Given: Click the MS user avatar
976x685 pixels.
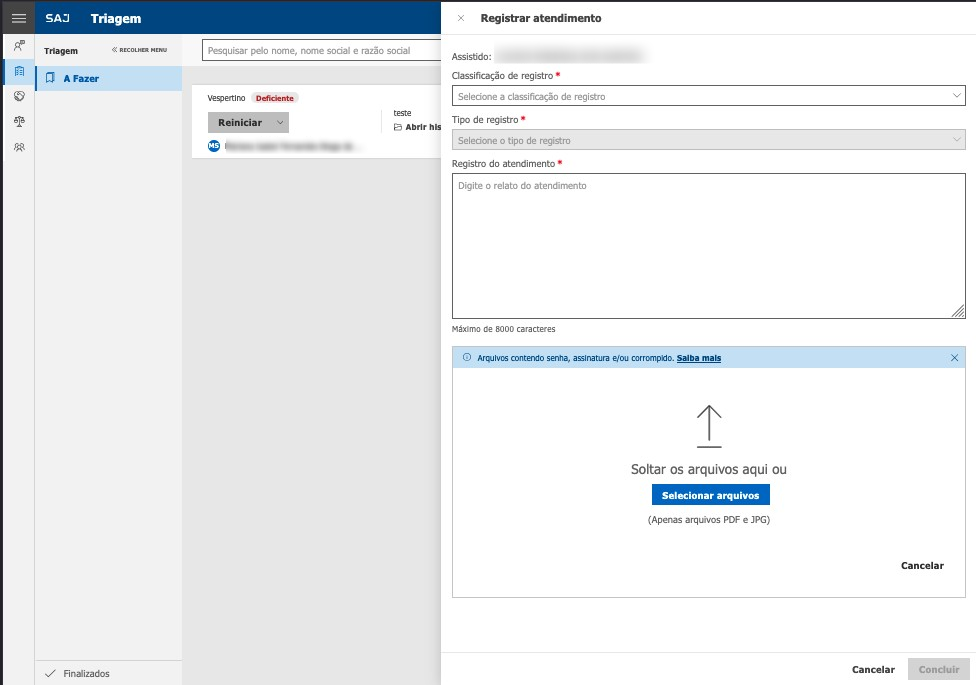Looking at the screenshot, I should 214,146.
